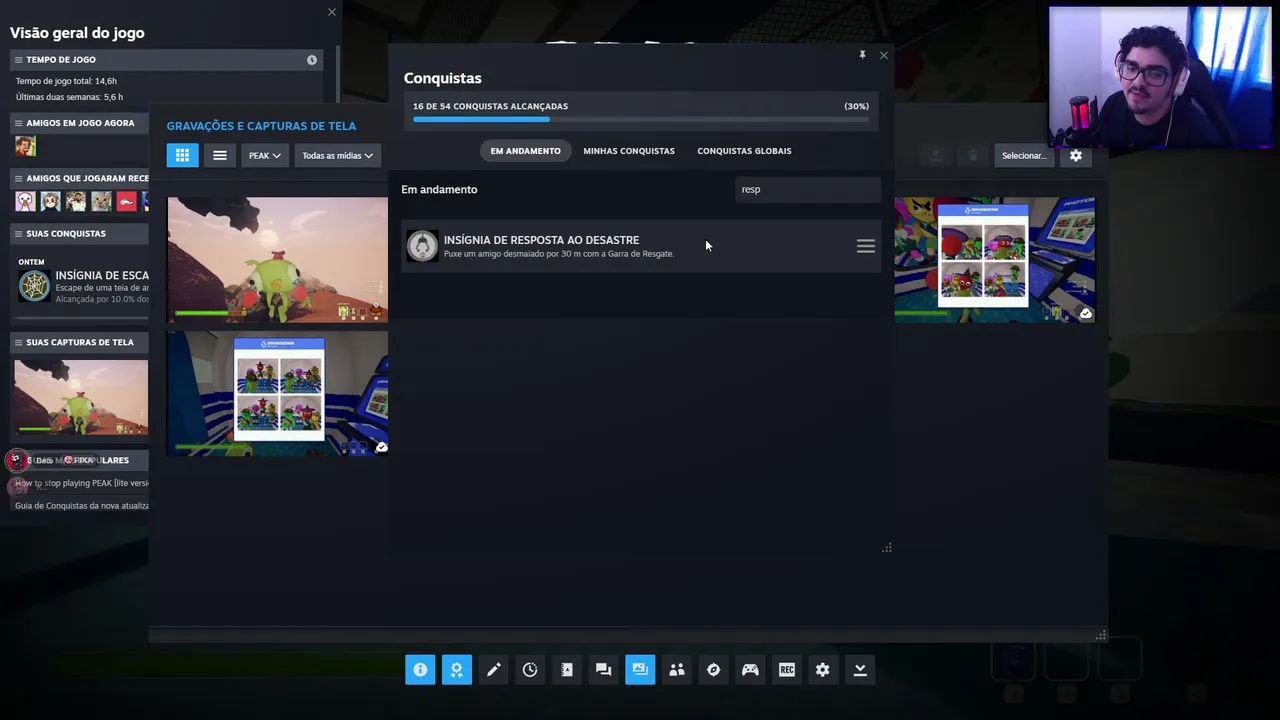Close the Conquistas window
Viewport: 1280px width, 720px height.
click(x=884, y=55)
